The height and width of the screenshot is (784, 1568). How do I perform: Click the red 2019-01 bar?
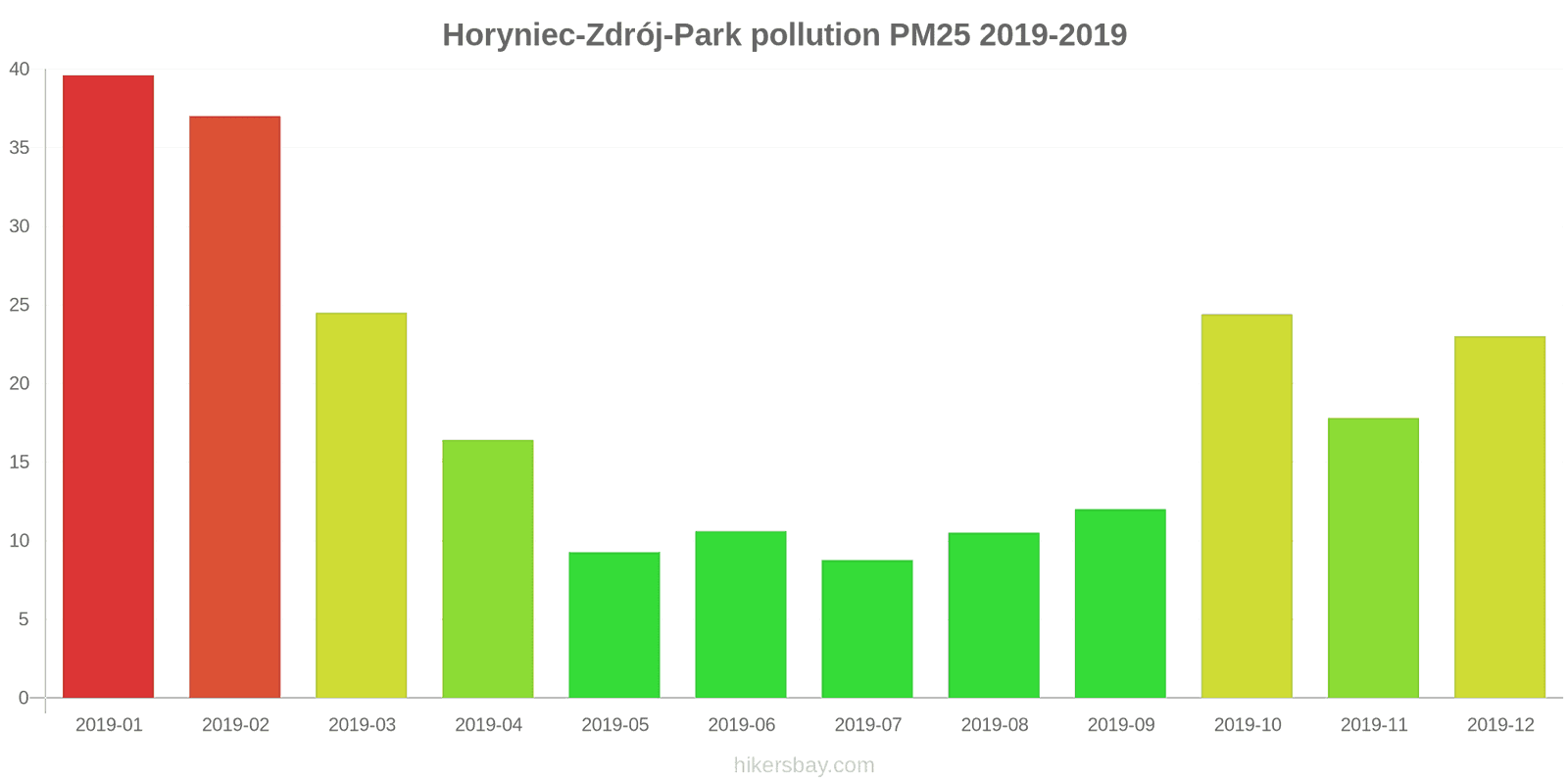108,387
